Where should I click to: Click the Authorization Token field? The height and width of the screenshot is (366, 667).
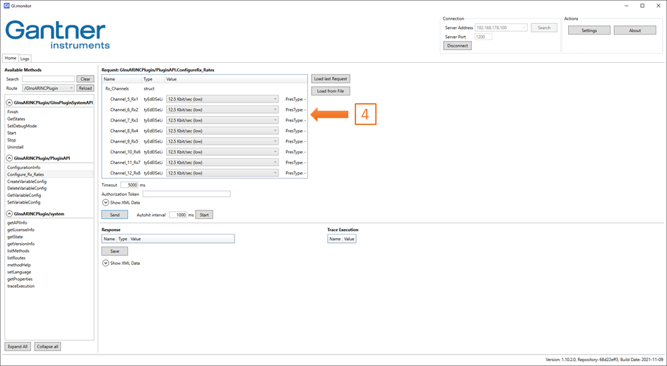coord(186,194)
